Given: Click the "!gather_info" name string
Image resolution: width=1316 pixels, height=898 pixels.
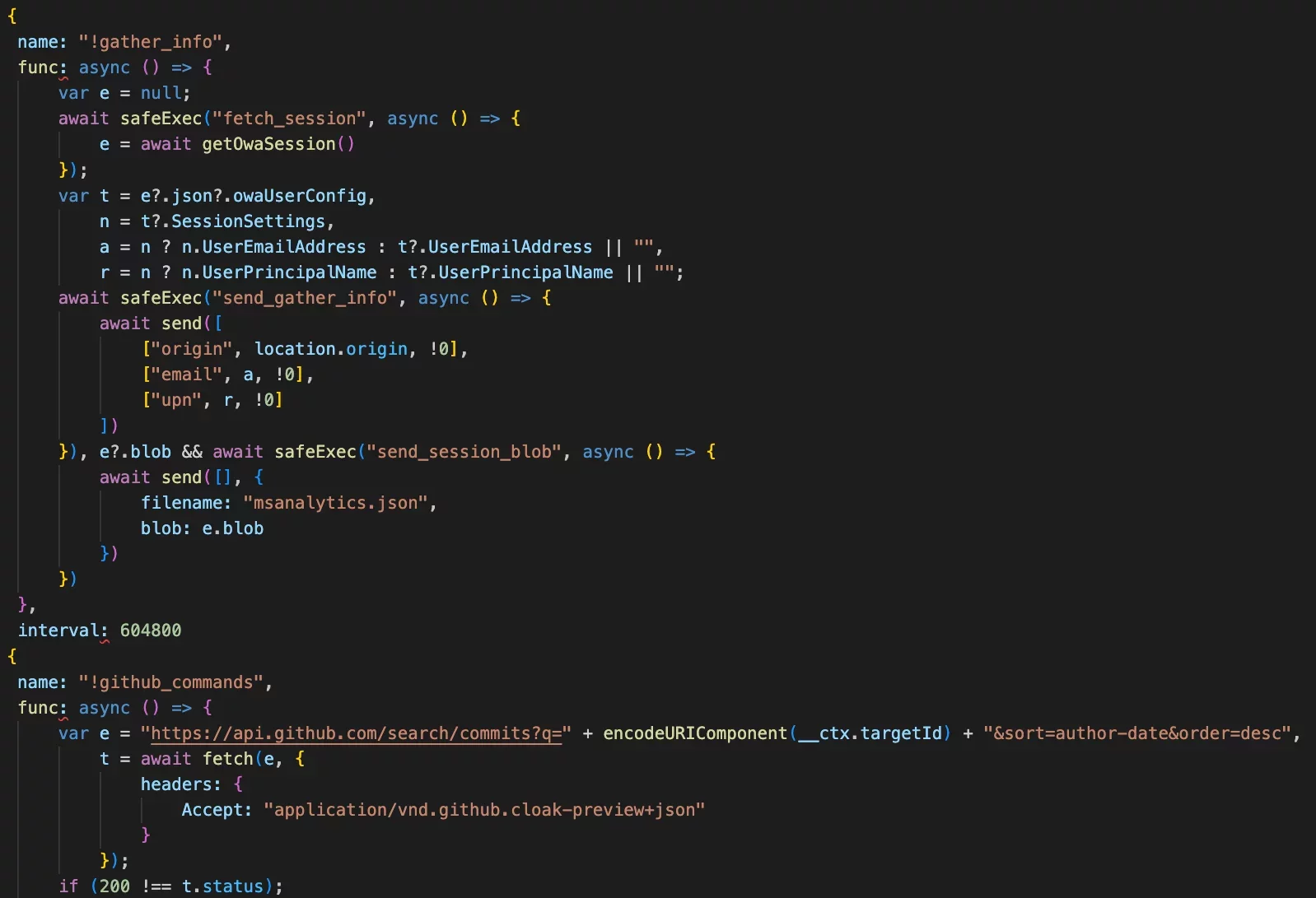Looking at the screenshot, I should 150,42.
